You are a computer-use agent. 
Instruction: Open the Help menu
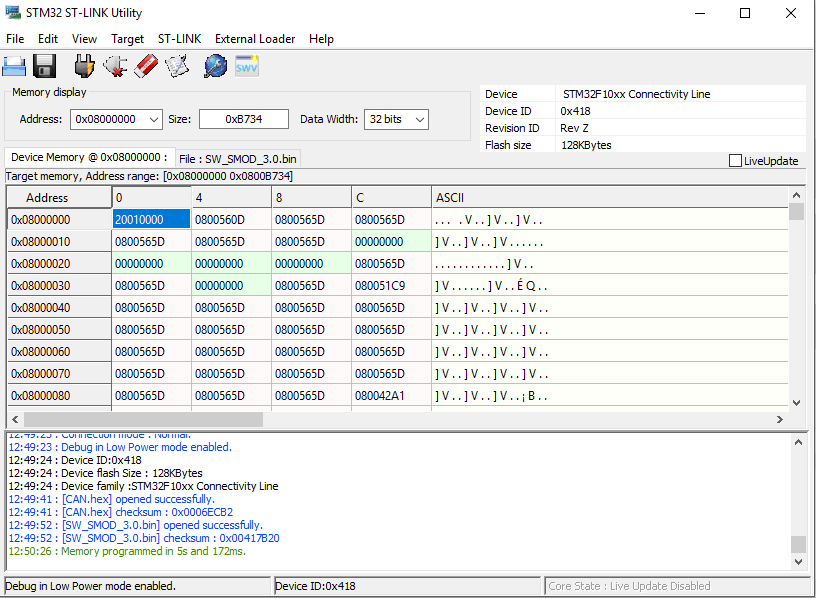coord(321,39)
